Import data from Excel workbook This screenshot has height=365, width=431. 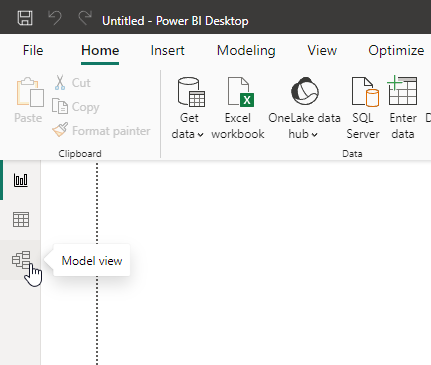[x=238, y=108]
